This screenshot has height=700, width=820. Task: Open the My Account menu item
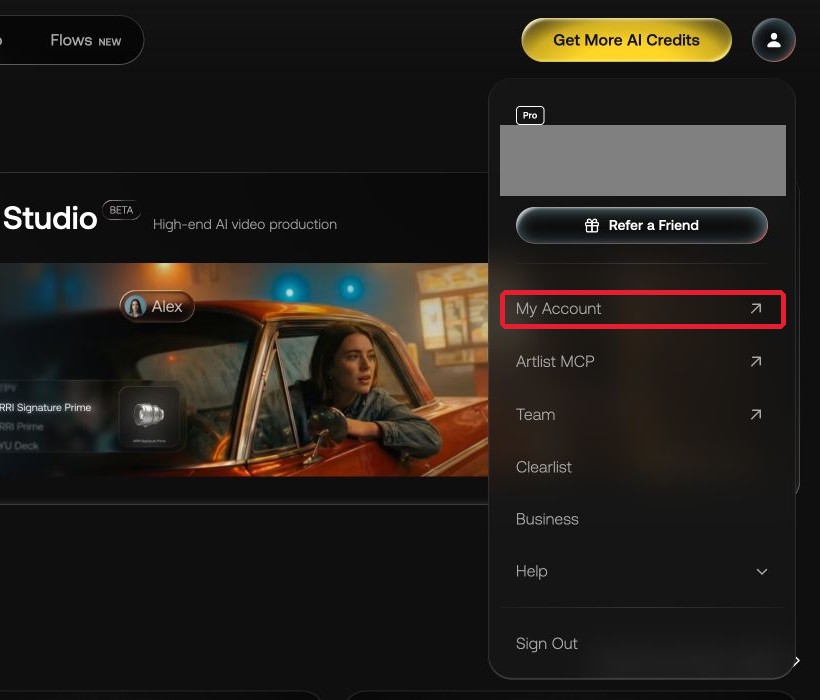[643, 309]
